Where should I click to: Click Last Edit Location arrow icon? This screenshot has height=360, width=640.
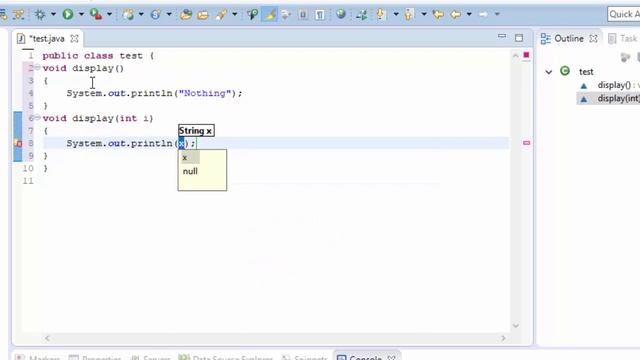tap(438, 15)
